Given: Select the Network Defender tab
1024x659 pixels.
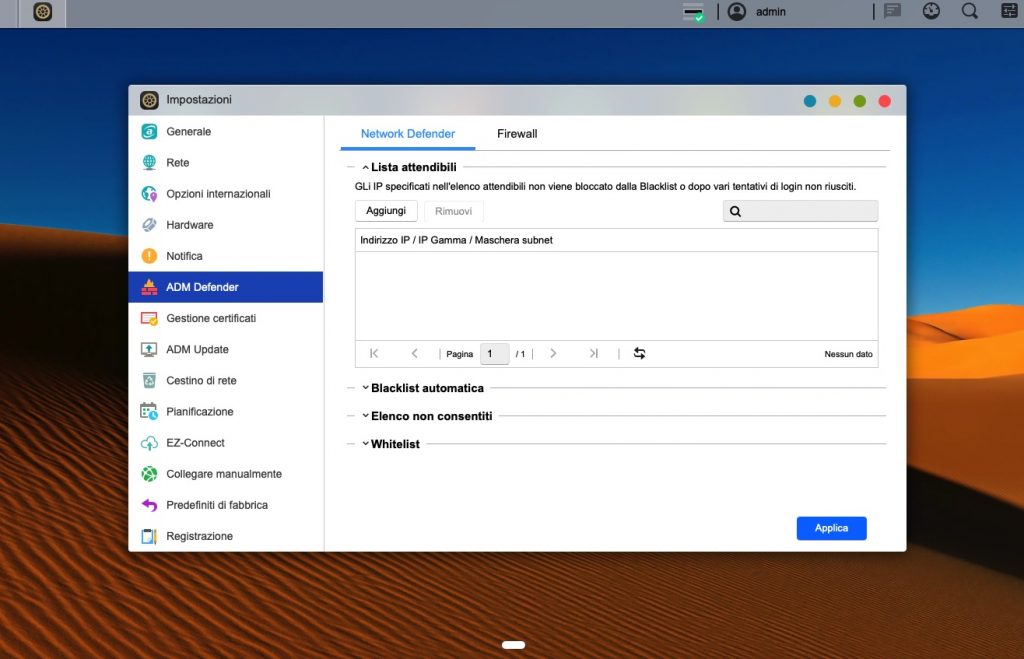Looking at the screenshot, I should click(407, 134).
